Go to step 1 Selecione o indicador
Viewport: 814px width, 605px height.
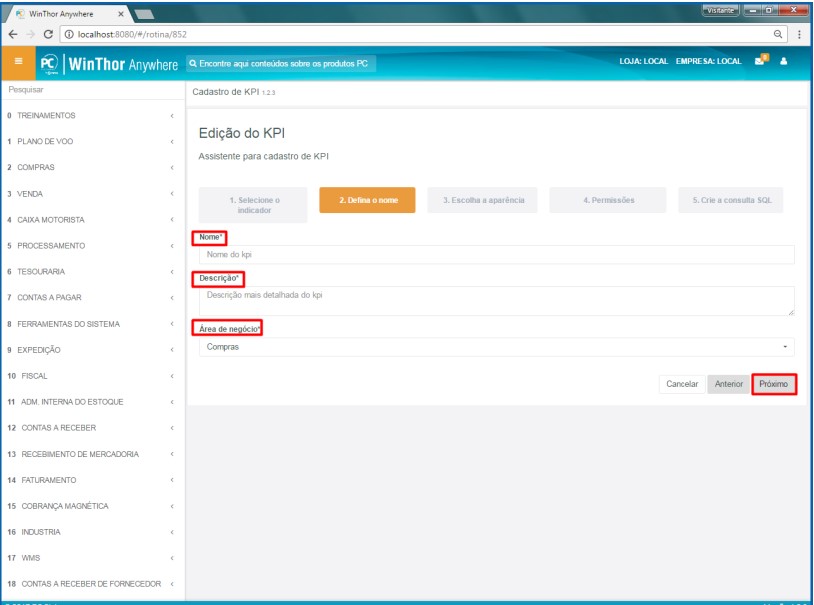click(x=253, y=205)
